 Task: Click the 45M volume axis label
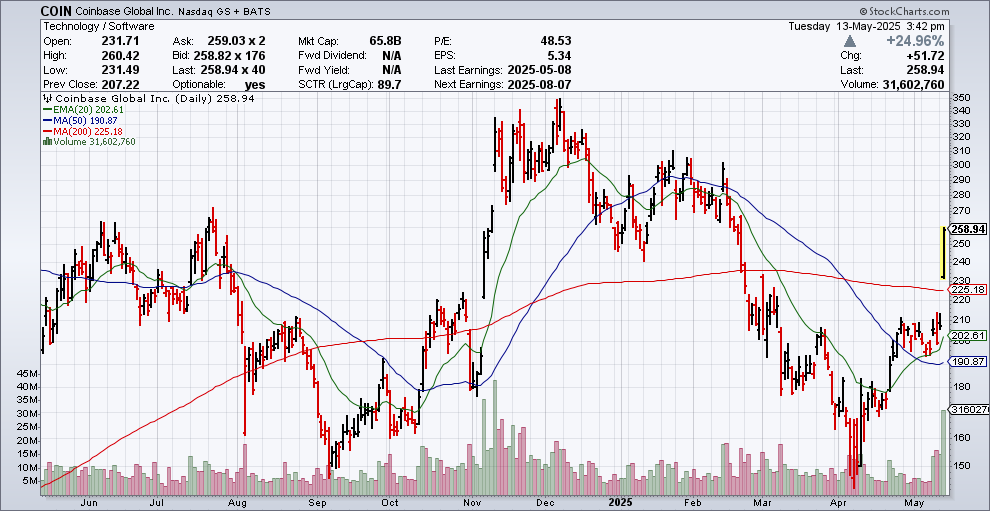click(28, 374)
